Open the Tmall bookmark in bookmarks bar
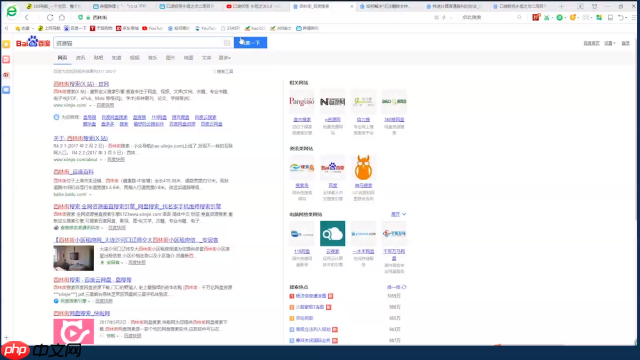This screenshot has width=640, height=360. point(101,28)
